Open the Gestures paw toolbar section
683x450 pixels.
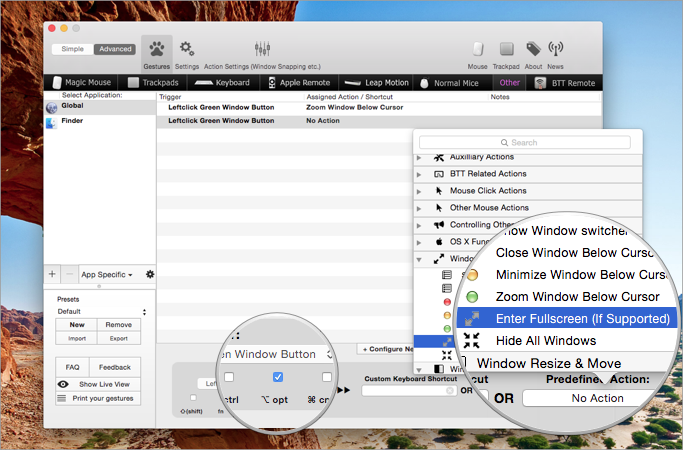[x=157, y=53]
